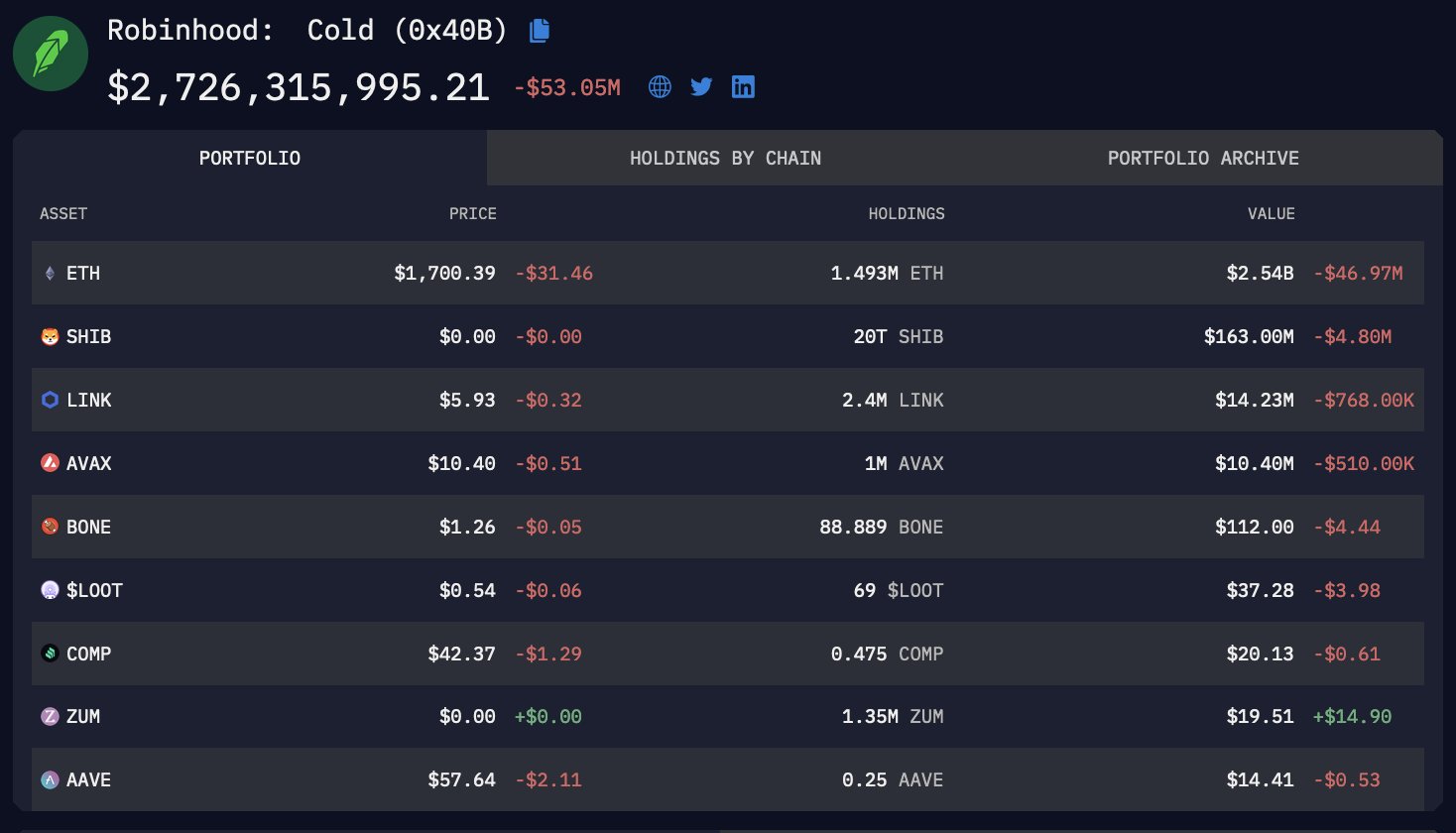This screenshot has height=833, width=1456.
Task: Open the wallet's website via globe icon
Action: pyautogui.click(x=660, y=86)
